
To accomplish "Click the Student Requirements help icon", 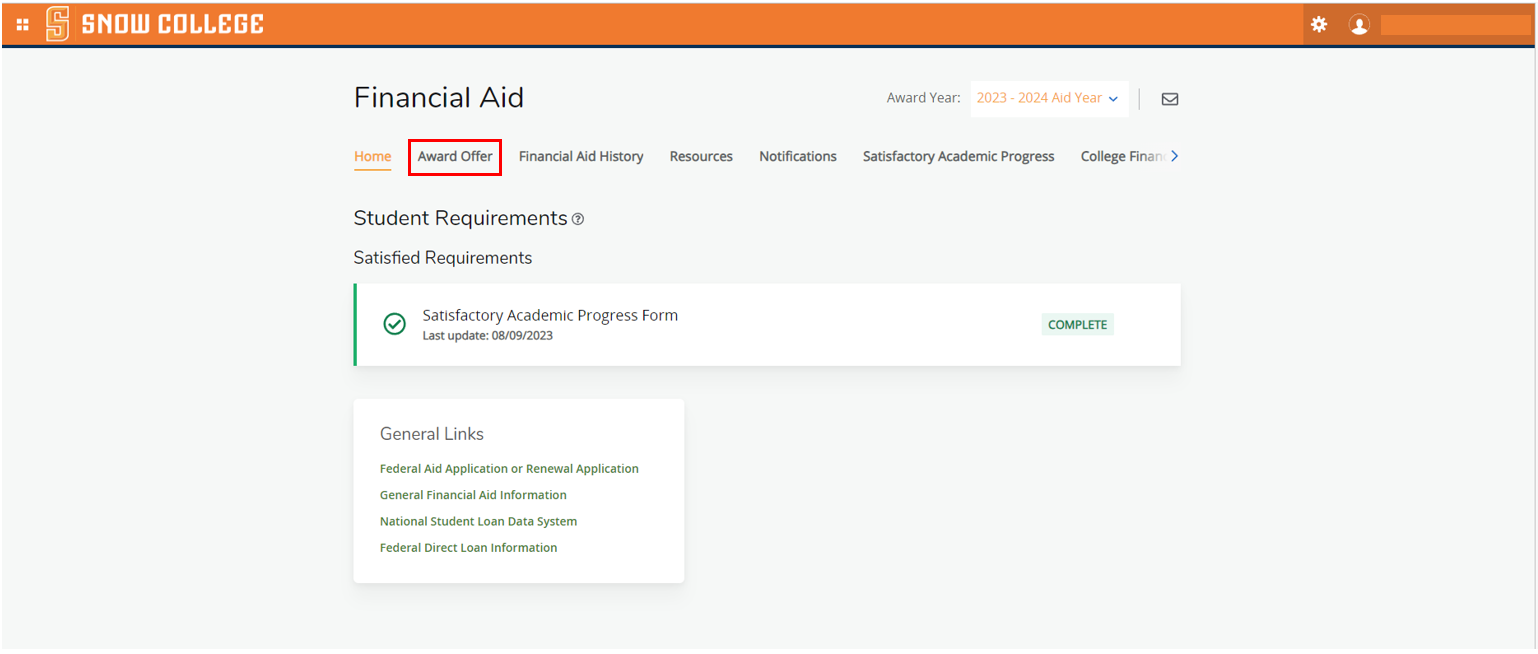I will tap(578, 219).
